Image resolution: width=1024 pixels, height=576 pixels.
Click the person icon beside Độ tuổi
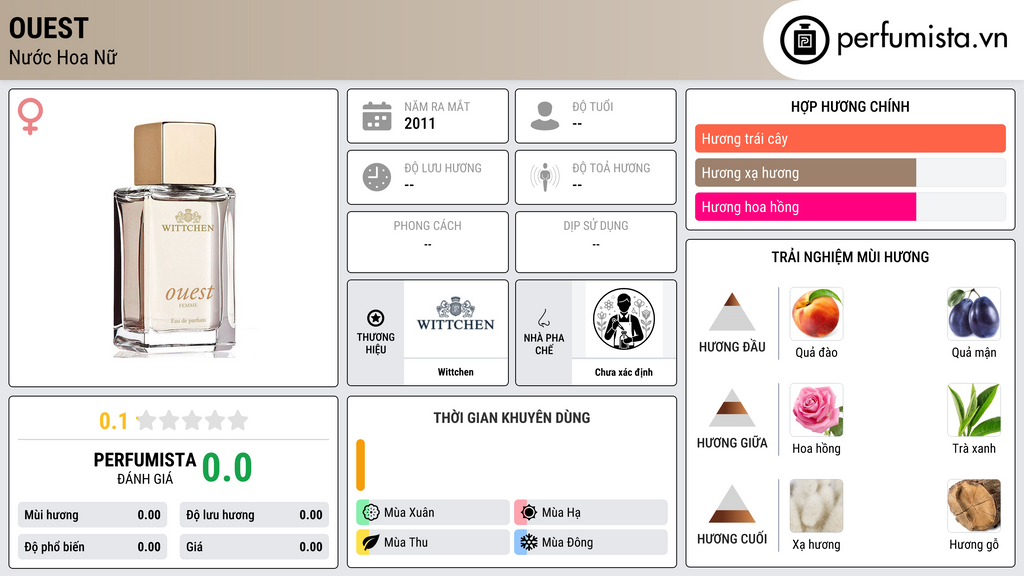(545, 116)
